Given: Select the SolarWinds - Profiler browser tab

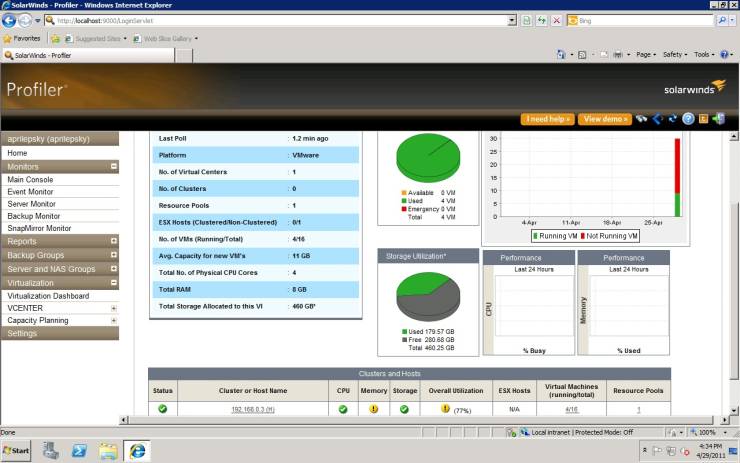Looking at the screenshot, I should tap(88, 55).
